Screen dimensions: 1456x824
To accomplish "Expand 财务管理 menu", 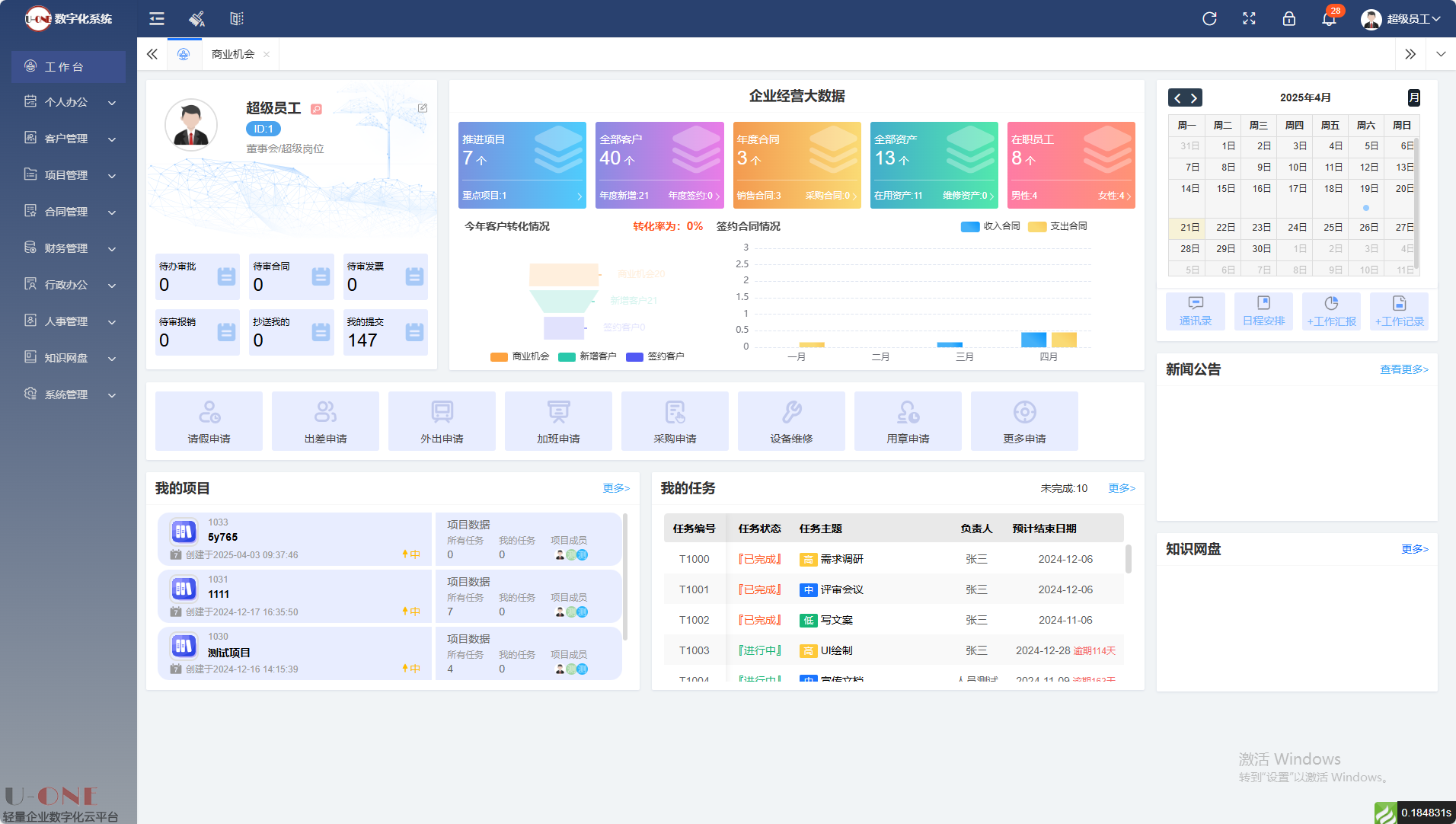I will coord(69,248).
